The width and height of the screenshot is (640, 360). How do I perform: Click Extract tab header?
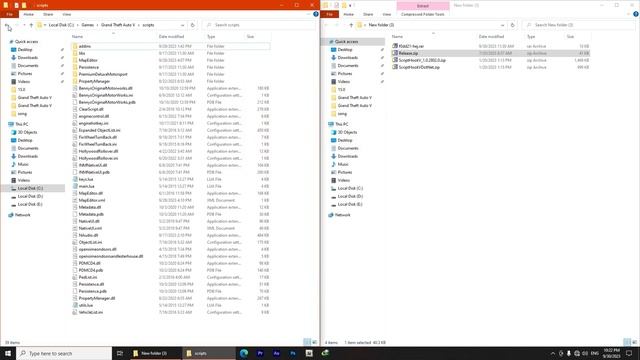tap(423, 6)
